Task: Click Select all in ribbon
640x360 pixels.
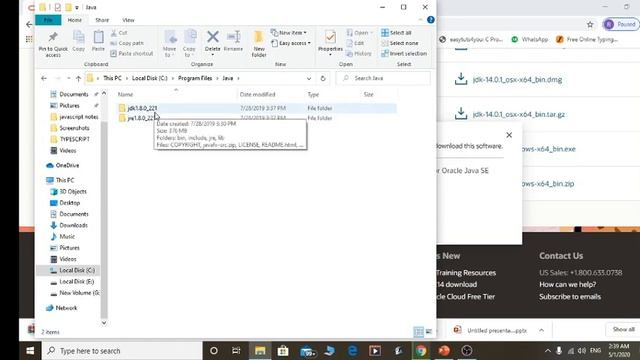Action: (x=396, y=33)
